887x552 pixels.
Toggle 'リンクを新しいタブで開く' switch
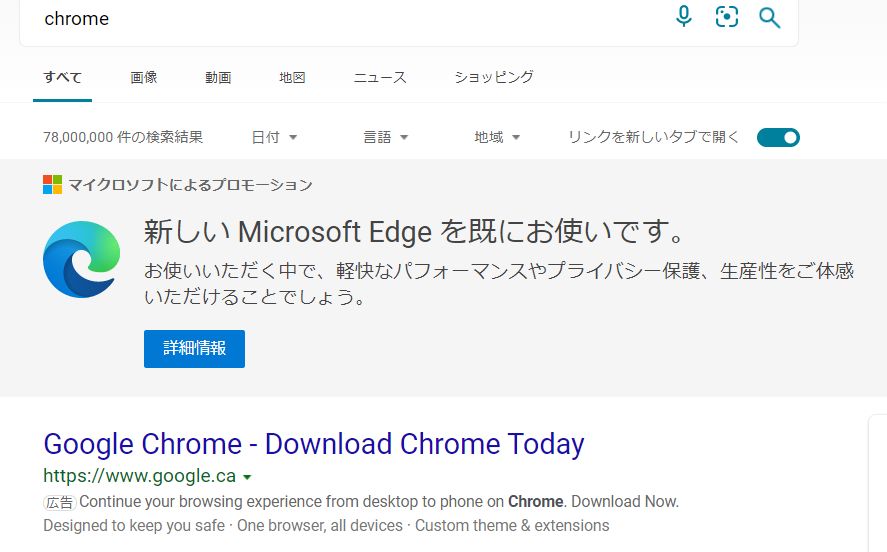(778, 138)
